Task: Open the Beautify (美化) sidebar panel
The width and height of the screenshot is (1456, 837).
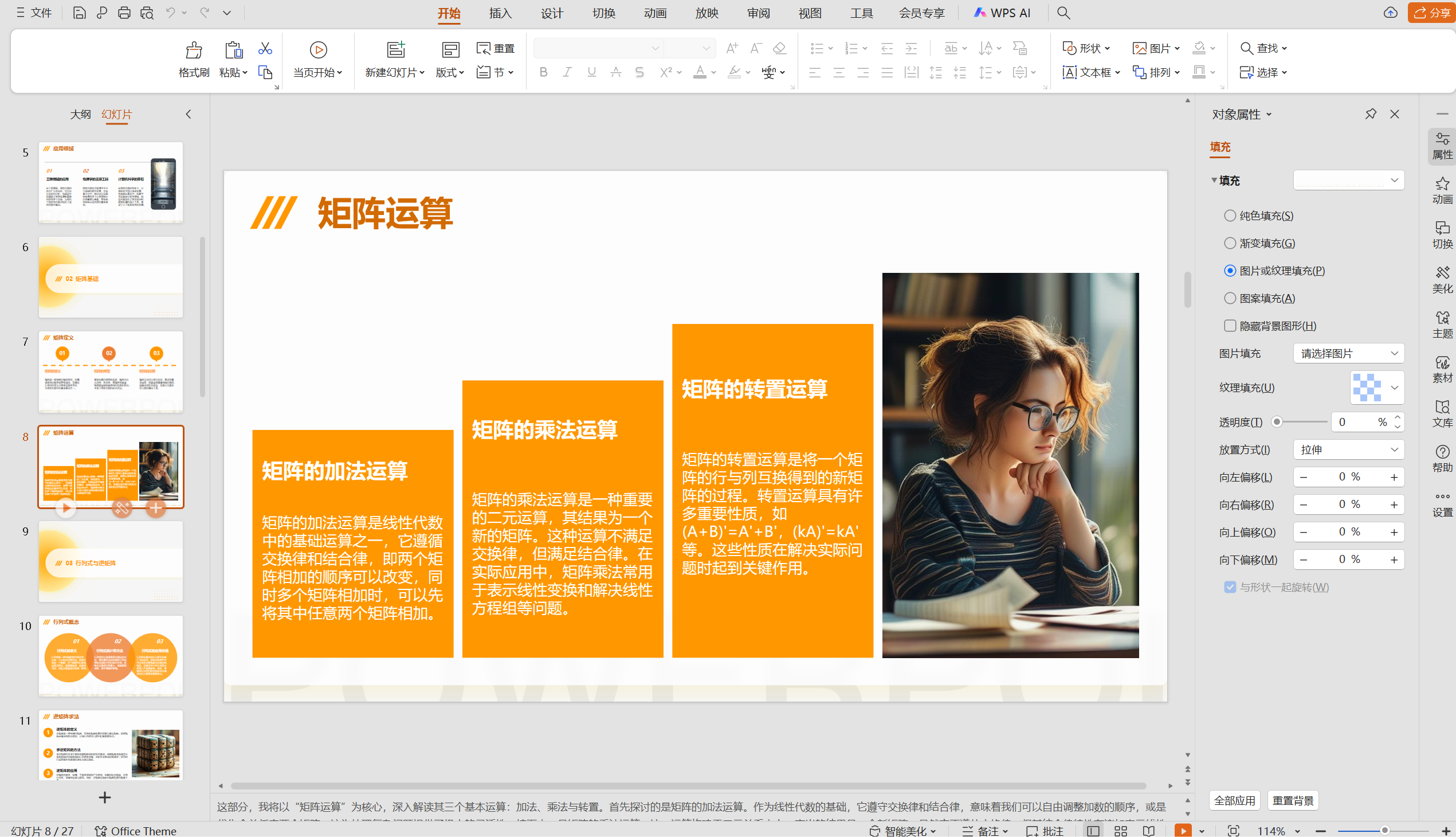Action: click(1442, 279)
